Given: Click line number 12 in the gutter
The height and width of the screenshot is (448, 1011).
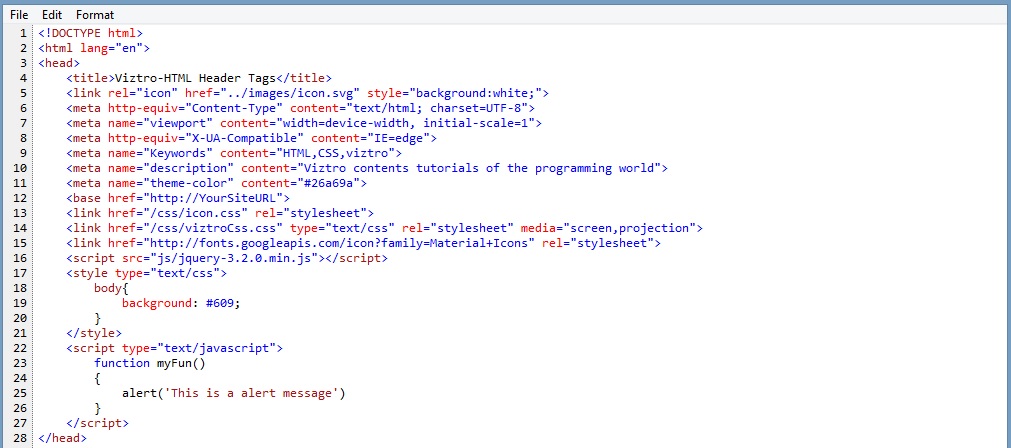Looking at the screenshot, I should tap(20, 198).
